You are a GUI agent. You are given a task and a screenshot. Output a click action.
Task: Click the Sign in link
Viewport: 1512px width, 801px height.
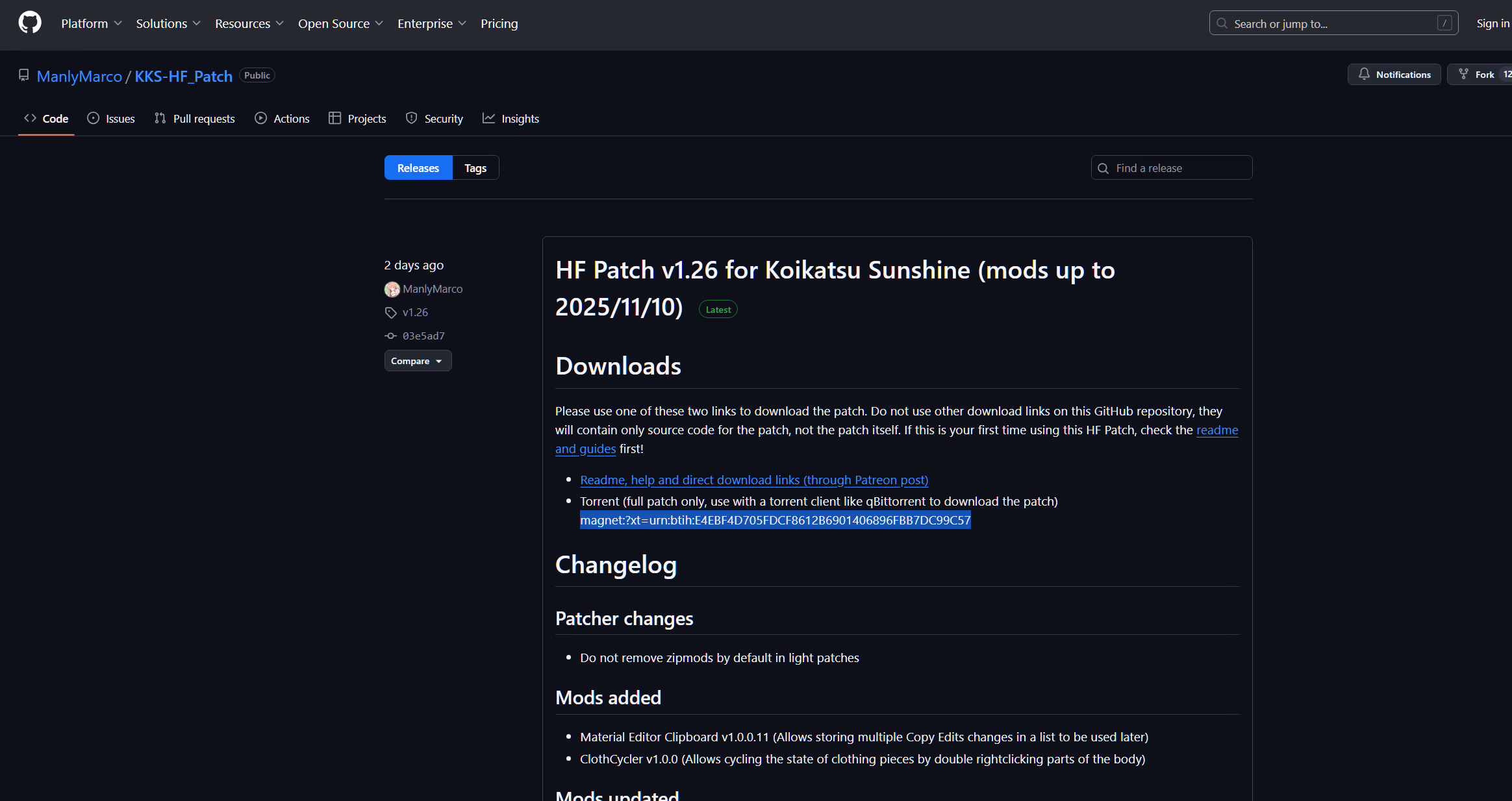(1493, 23)
